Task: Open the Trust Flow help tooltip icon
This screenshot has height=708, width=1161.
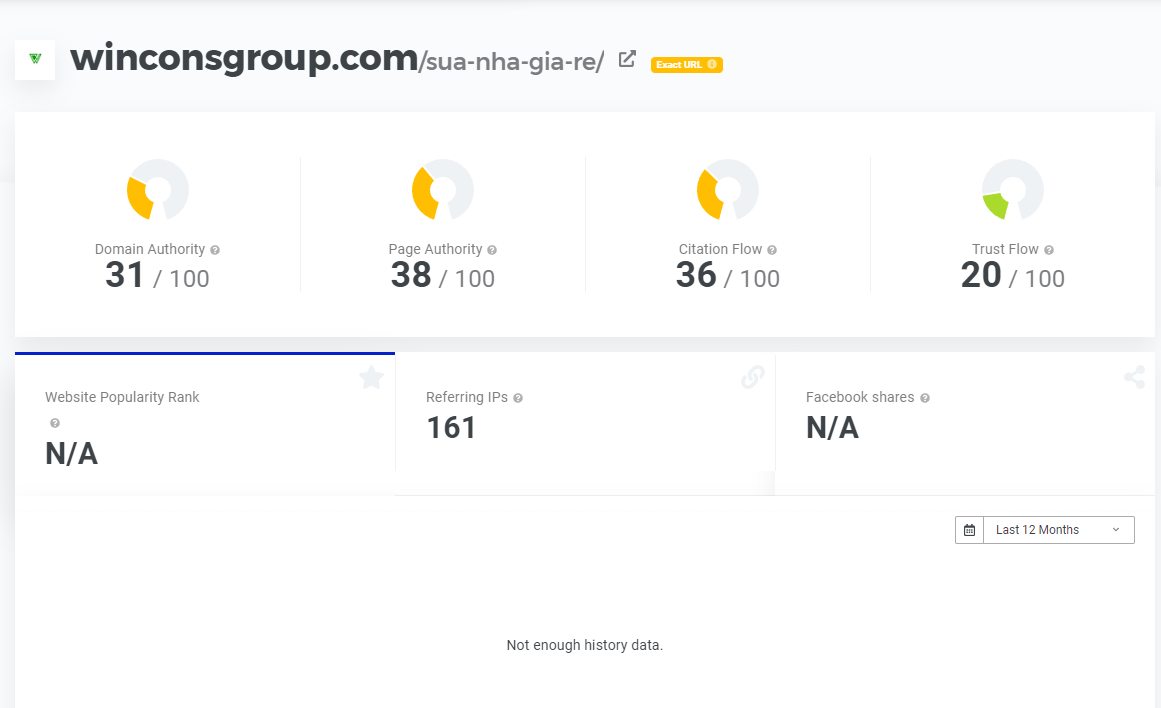Action: pyautogui.click(x=1048, y=250)
